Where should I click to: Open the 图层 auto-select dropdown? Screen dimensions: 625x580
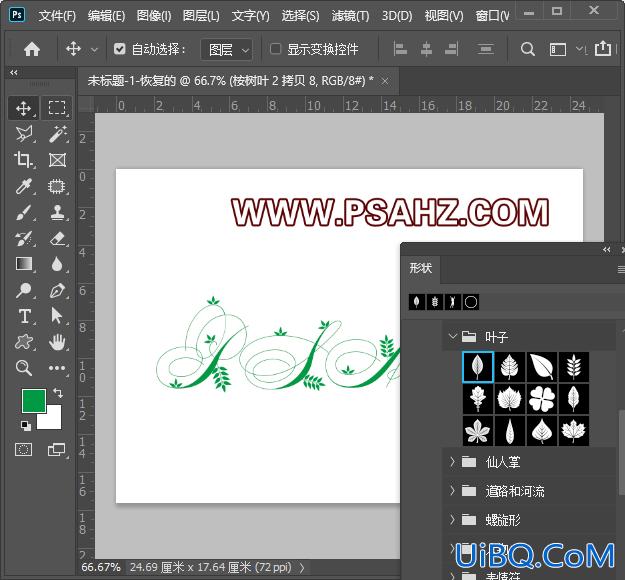coord(226,50)
